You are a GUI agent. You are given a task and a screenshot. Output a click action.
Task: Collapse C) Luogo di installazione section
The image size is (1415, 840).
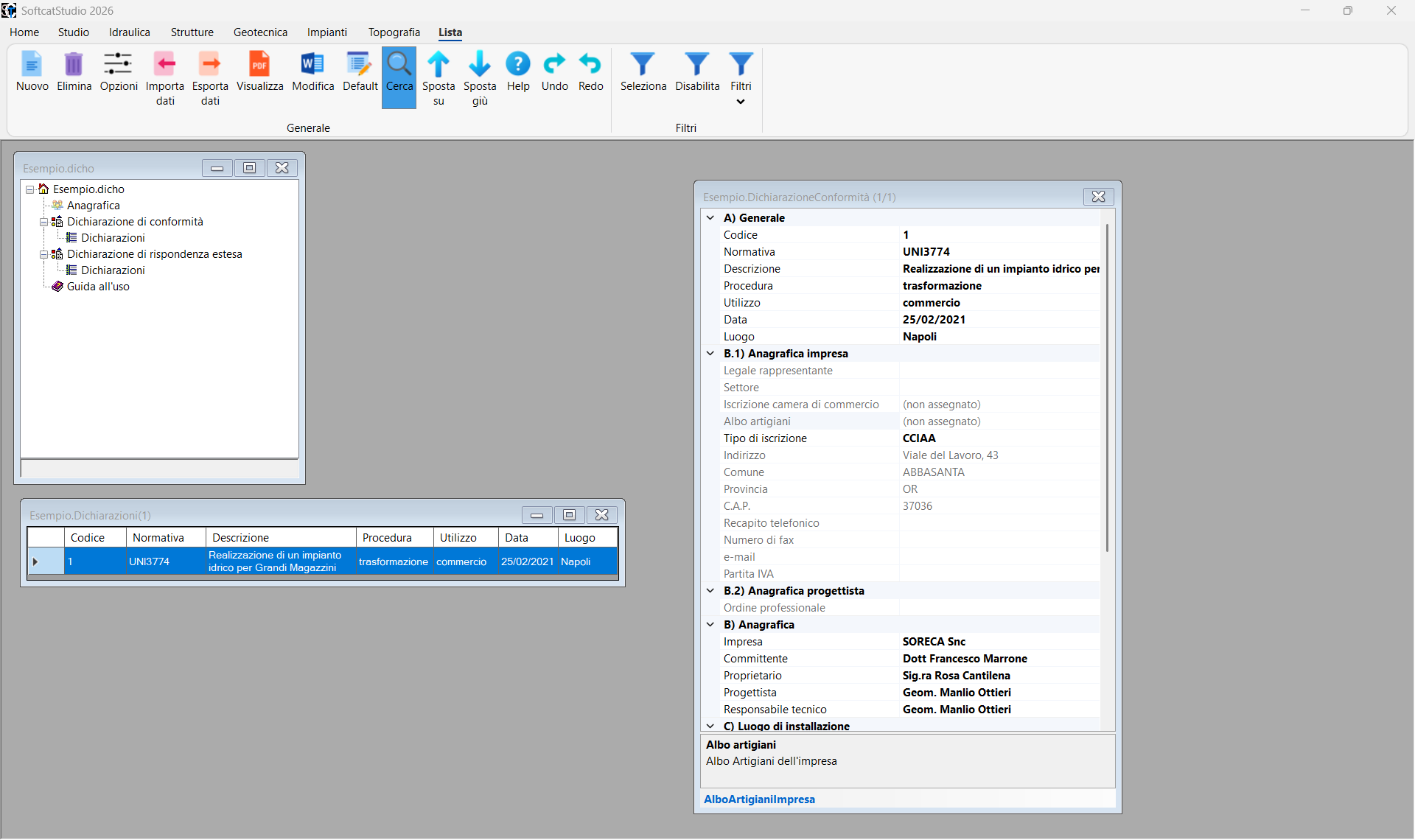(x=710, y=727)
